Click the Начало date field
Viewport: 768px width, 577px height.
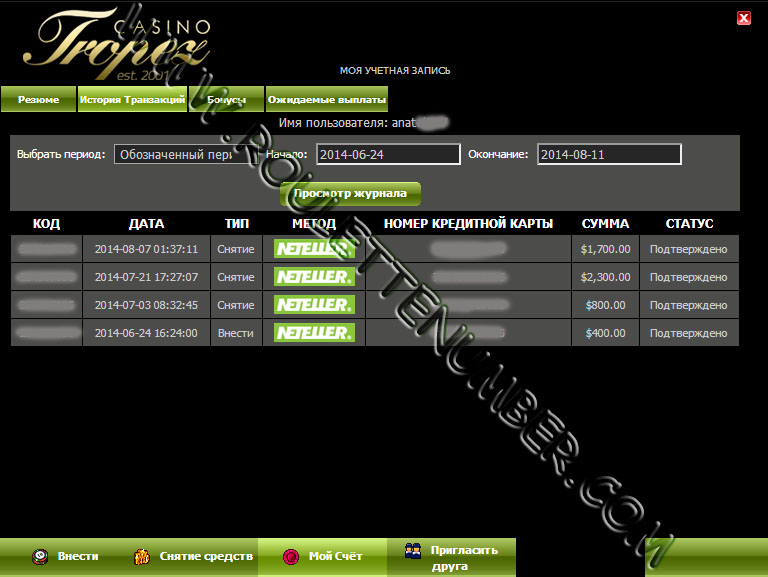388,154
